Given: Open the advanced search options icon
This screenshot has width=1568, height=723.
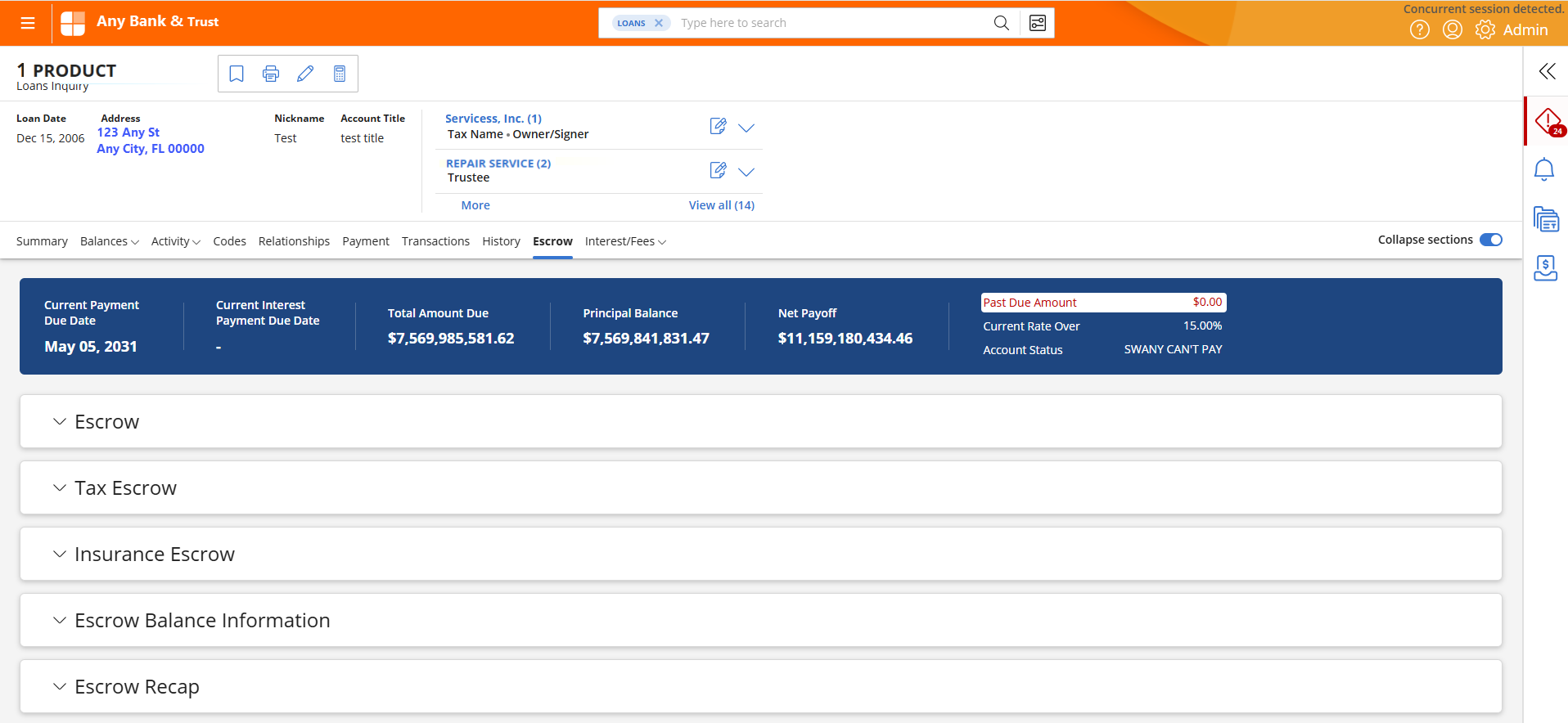Looking at the screenshot, I should click(x=1037, y=23).
